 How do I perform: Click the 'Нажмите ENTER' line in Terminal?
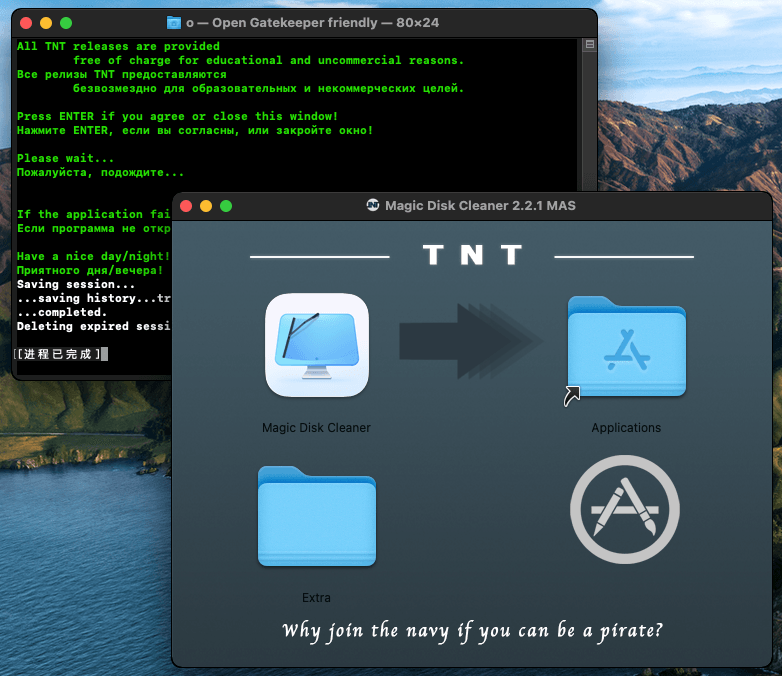tap(195, 130)
